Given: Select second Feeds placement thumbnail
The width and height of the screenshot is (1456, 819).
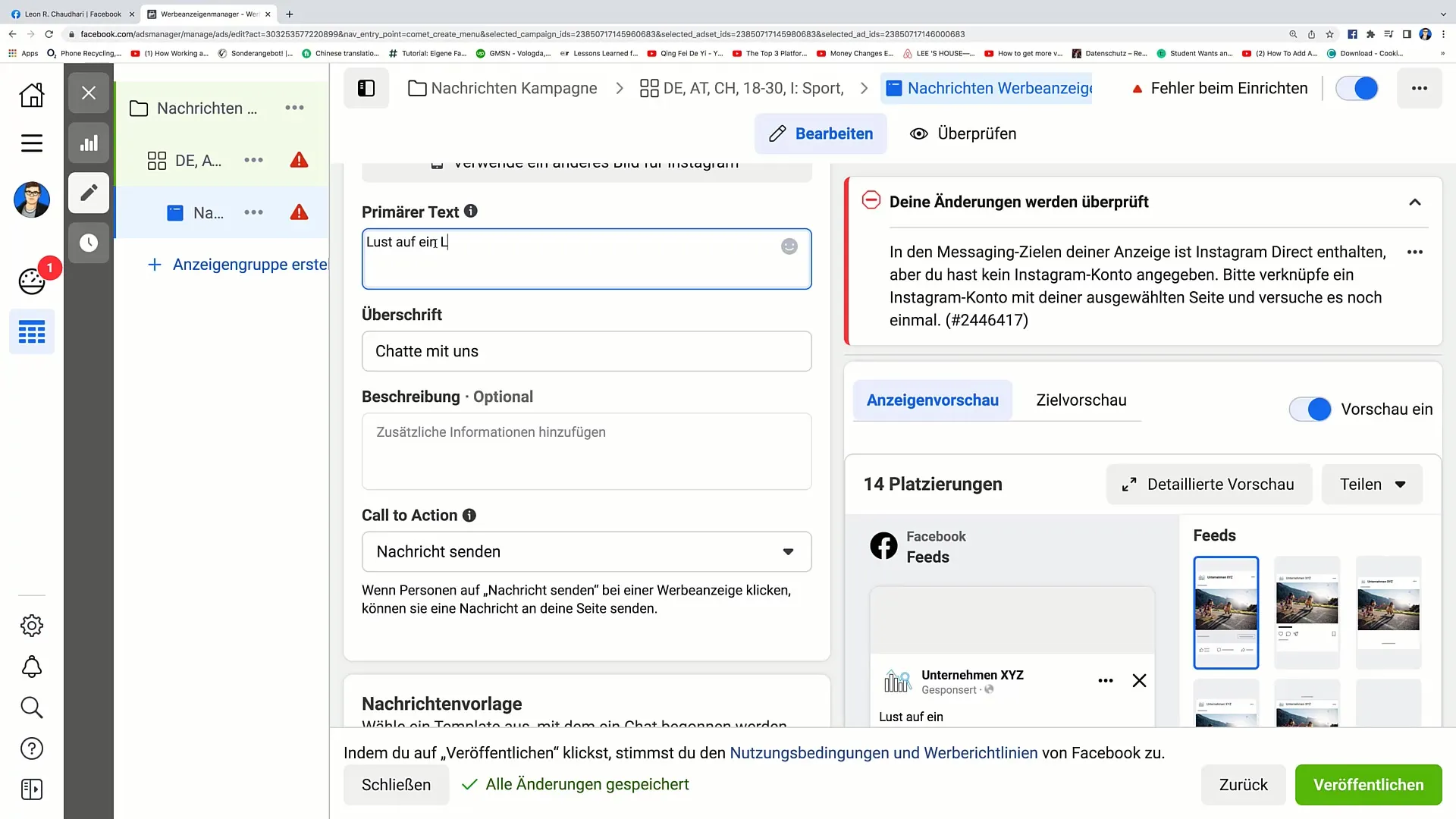Looking at the screenshot, I should click(x=1307, y=613).
